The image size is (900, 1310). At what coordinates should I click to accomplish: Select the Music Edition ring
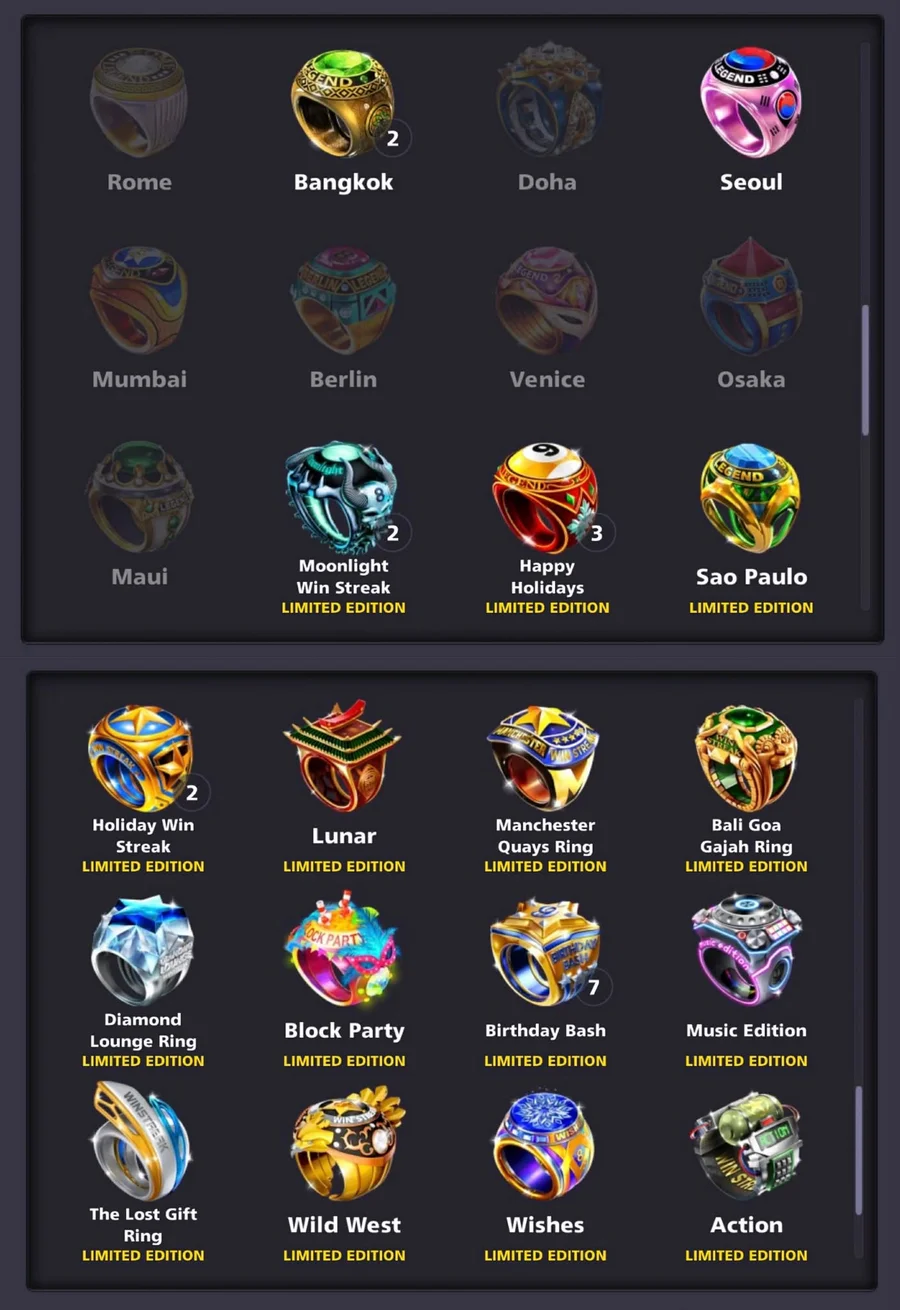click(x=746, y=951)
